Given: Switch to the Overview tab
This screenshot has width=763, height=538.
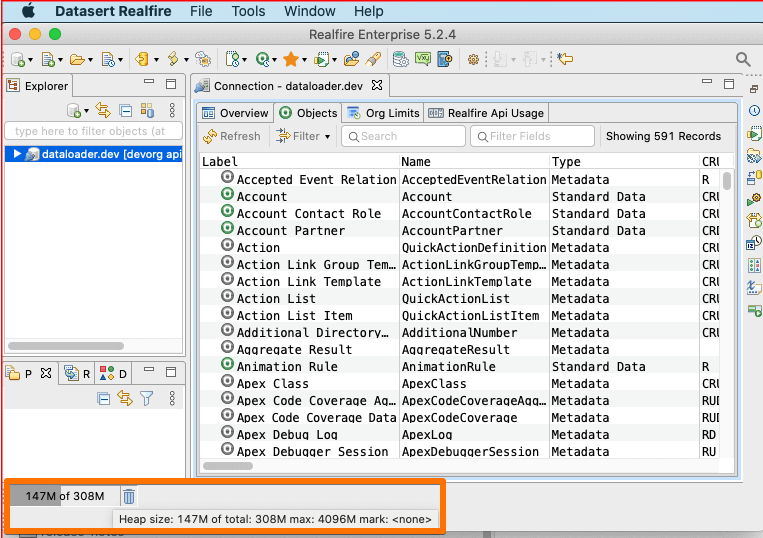Looking at the screenshot, I should point(236,113).
